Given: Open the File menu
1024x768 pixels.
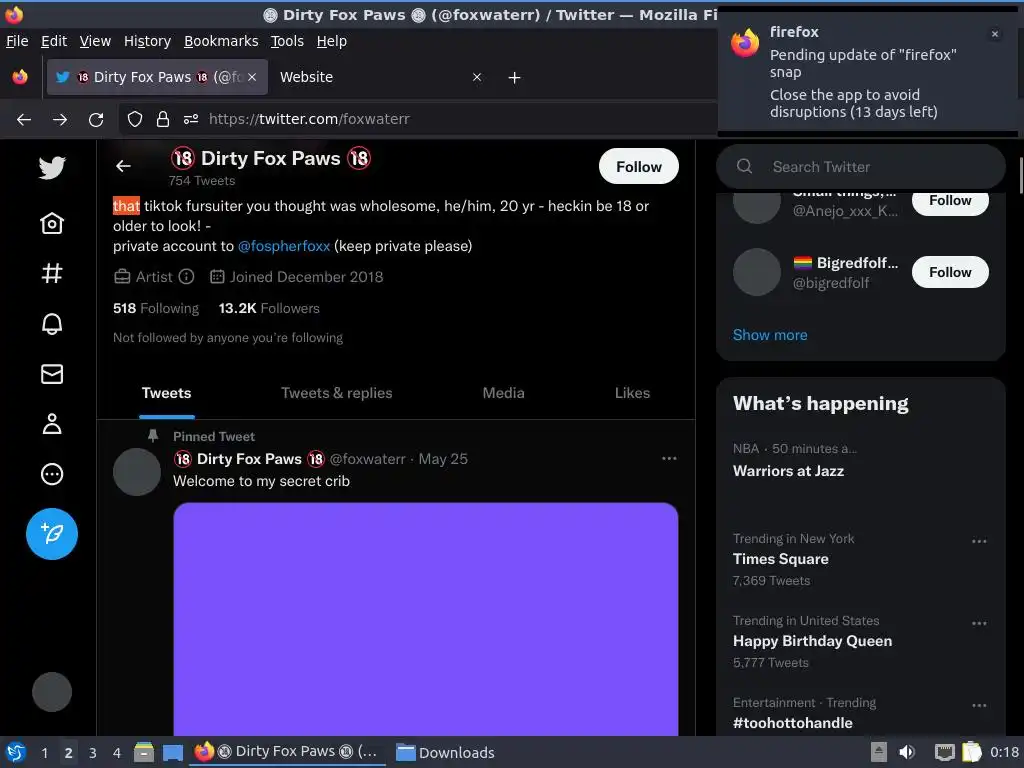Looking at the screenshot, I should [17, 41].
